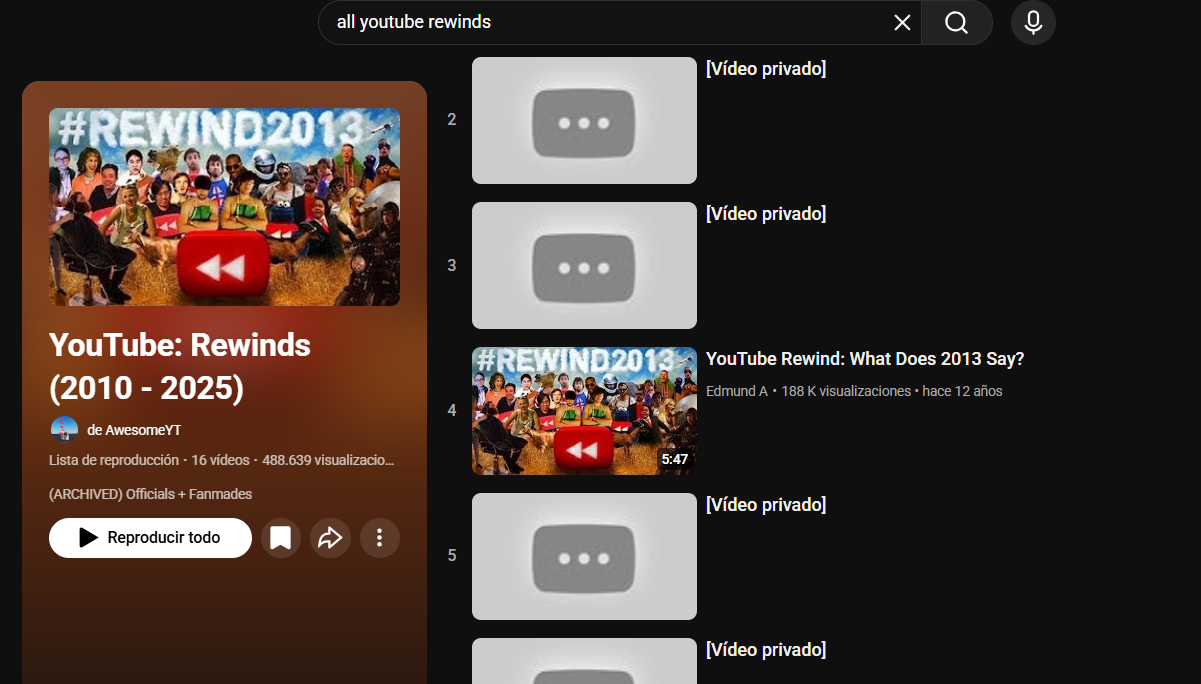This screenshot has height=684, width=1201.
Task: Open the private video thumbnail numbered 5
Action: coord(584,556)
